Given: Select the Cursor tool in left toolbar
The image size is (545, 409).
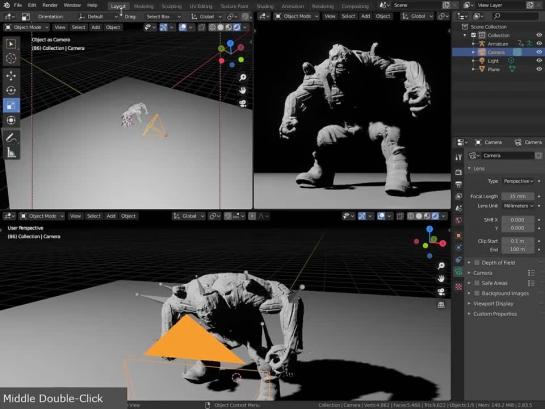Looking at the screenshot, I should (x=11, y=58).
